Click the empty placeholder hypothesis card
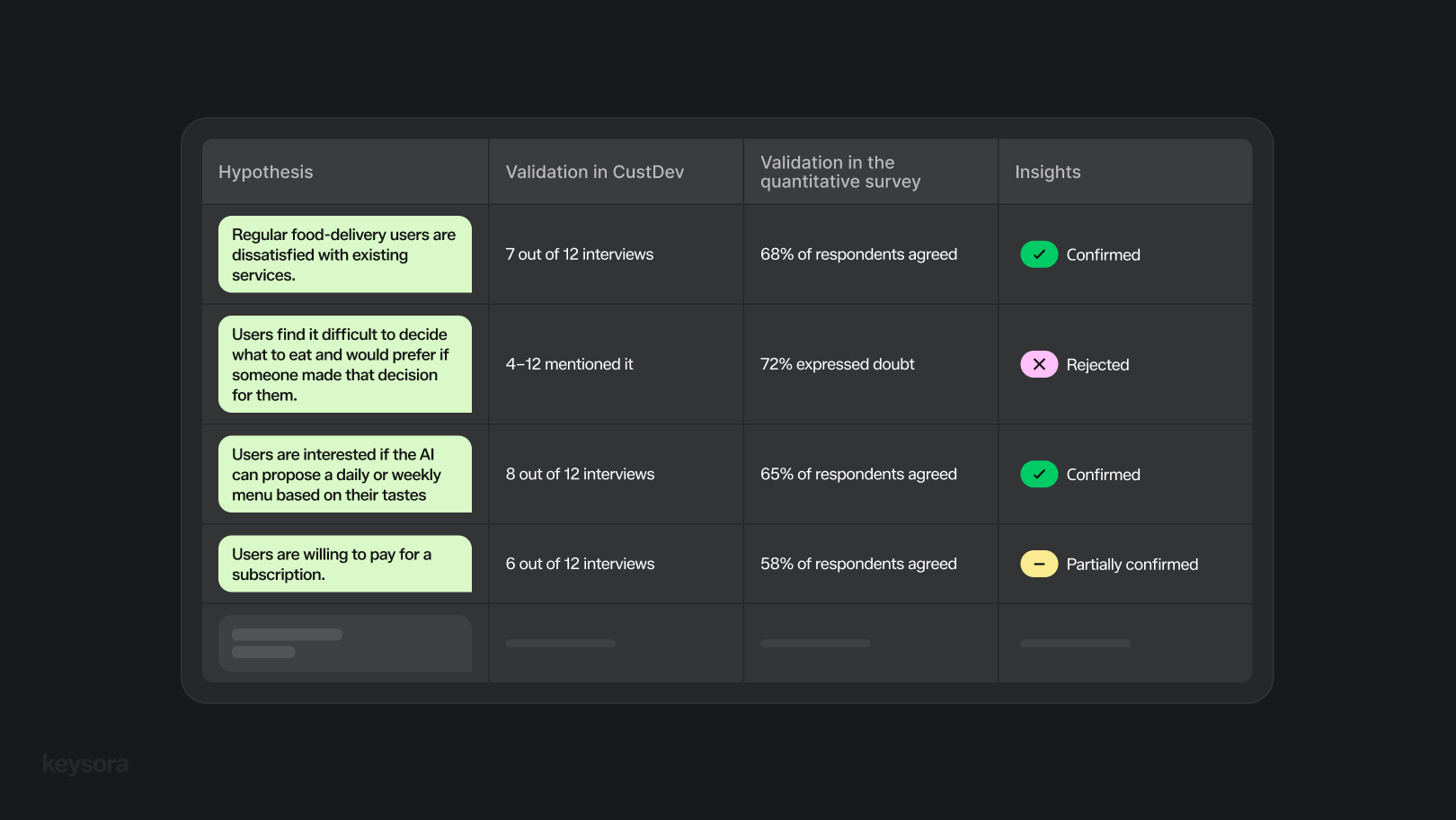 click(344, 643)
